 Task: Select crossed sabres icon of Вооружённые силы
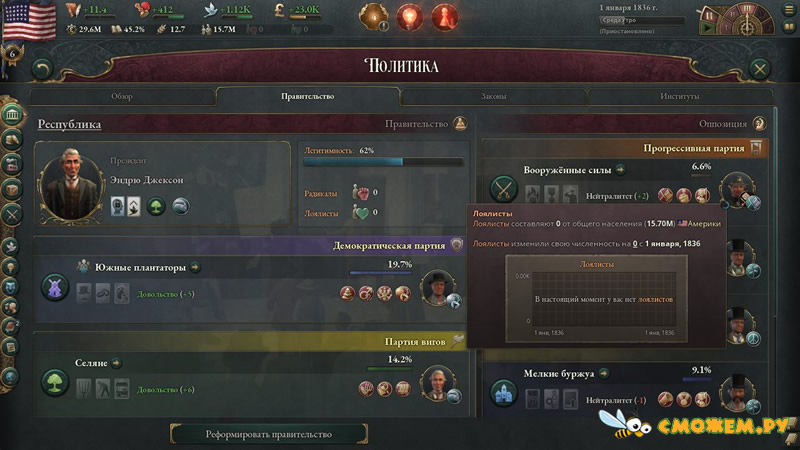504,189
